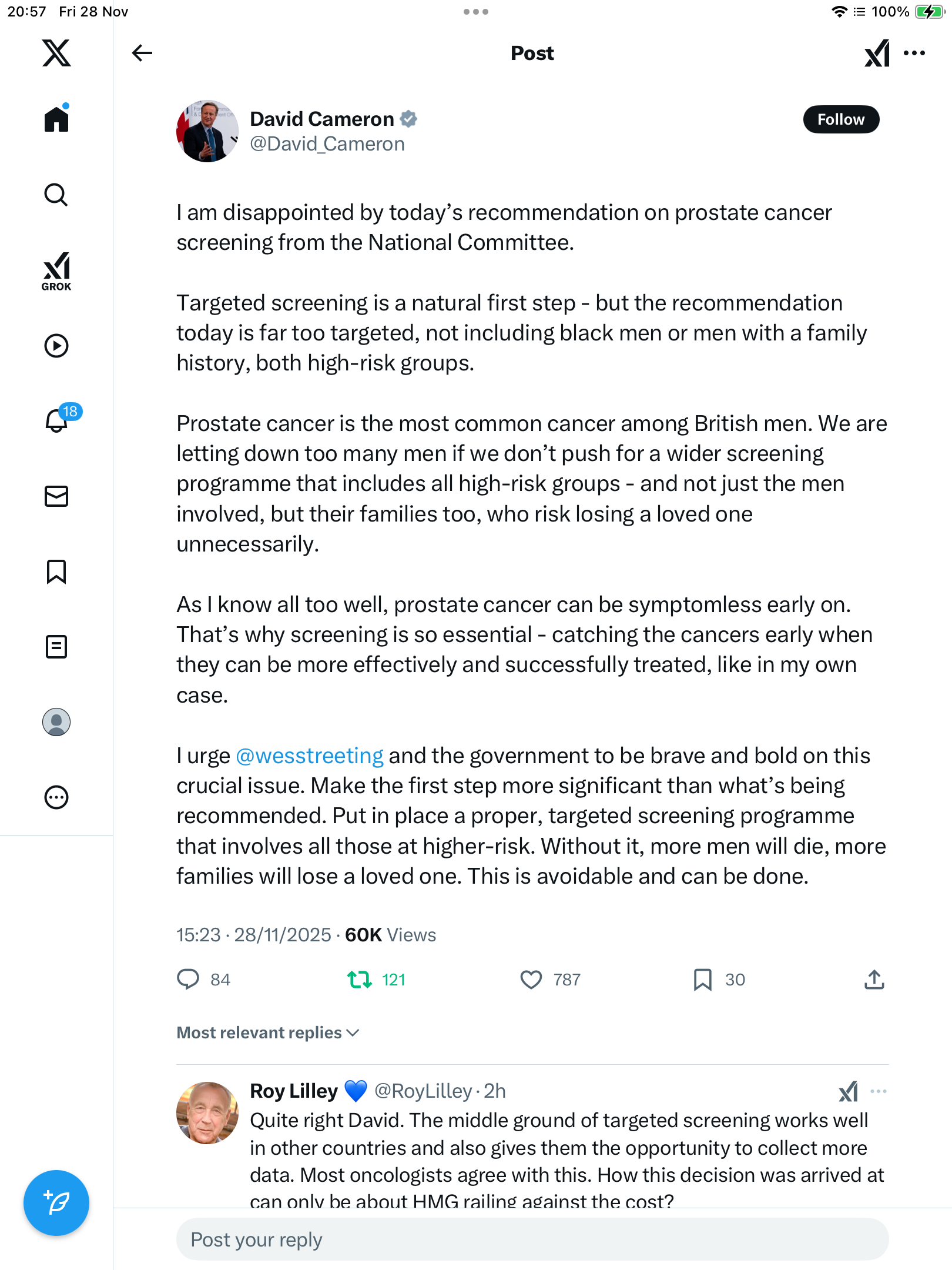
Task: Compose a new post
Action: point(56,1202)
